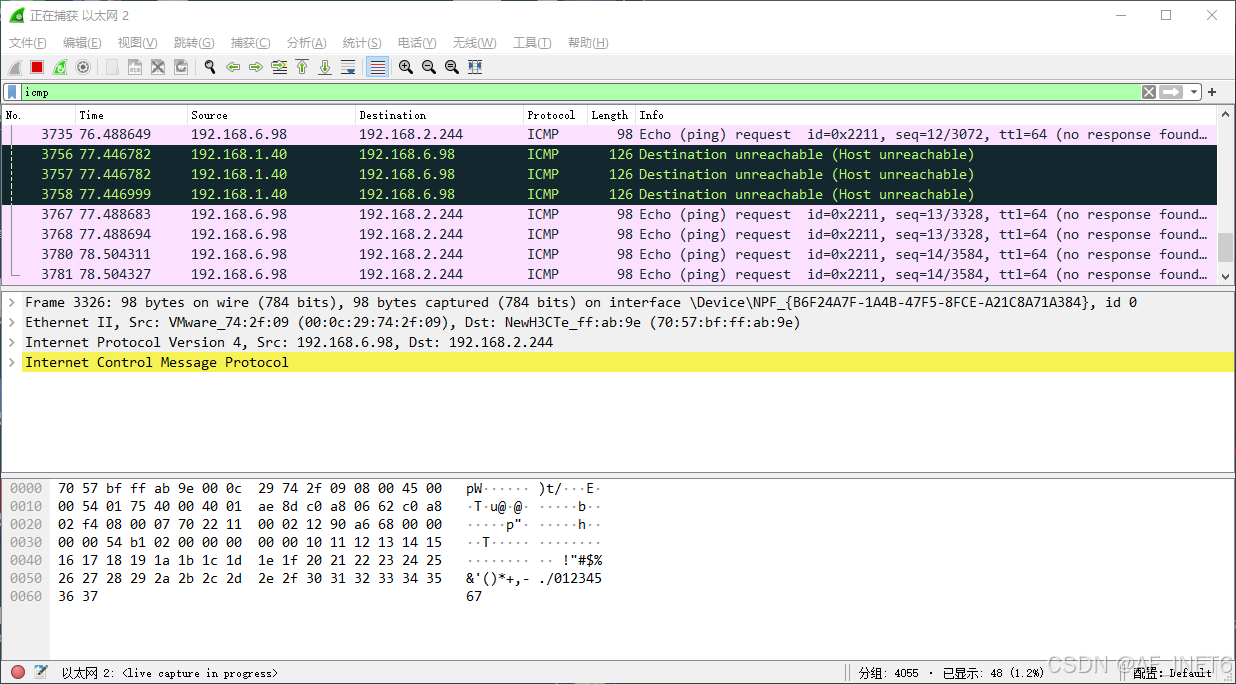Viewport: 1236px width, 684px height.
Task: Click the save capture file icon
Action: pos(135,67)
